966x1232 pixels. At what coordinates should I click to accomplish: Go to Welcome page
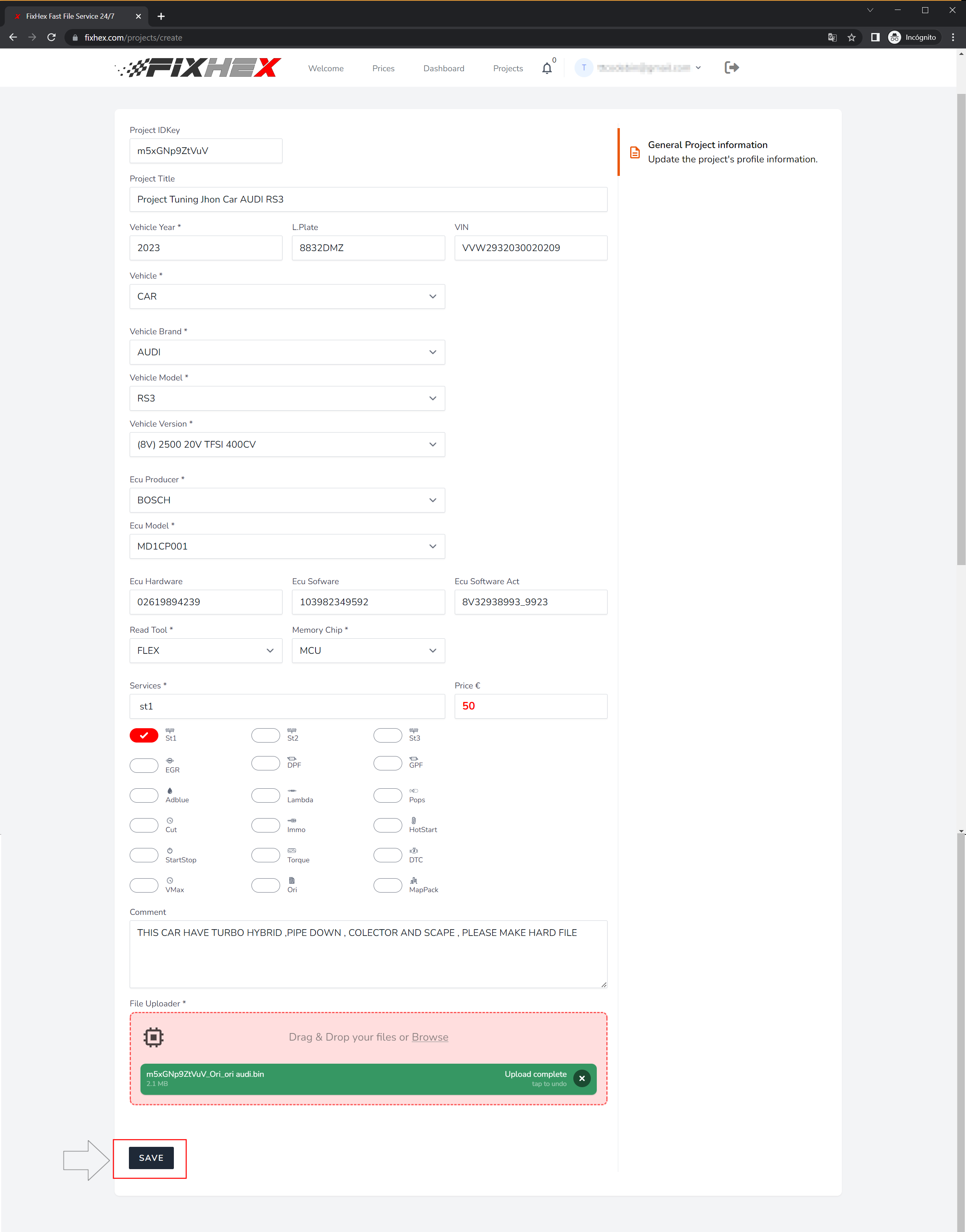(x=326, y=68)
